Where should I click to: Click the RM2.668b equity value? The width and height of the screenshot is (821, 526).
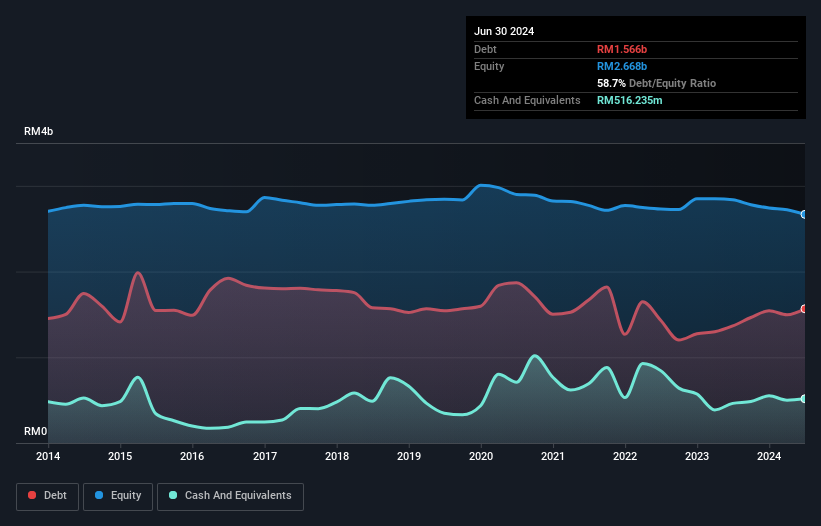click(622, 66)
